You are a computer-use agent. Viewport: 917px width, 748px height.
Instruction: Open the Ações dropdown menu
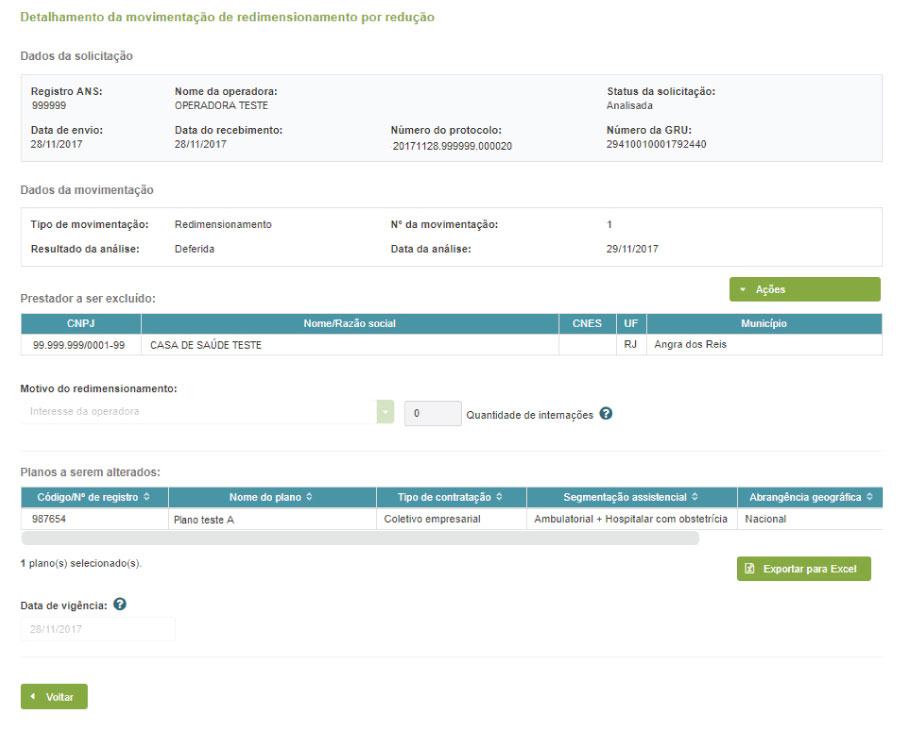coord(804,290)
